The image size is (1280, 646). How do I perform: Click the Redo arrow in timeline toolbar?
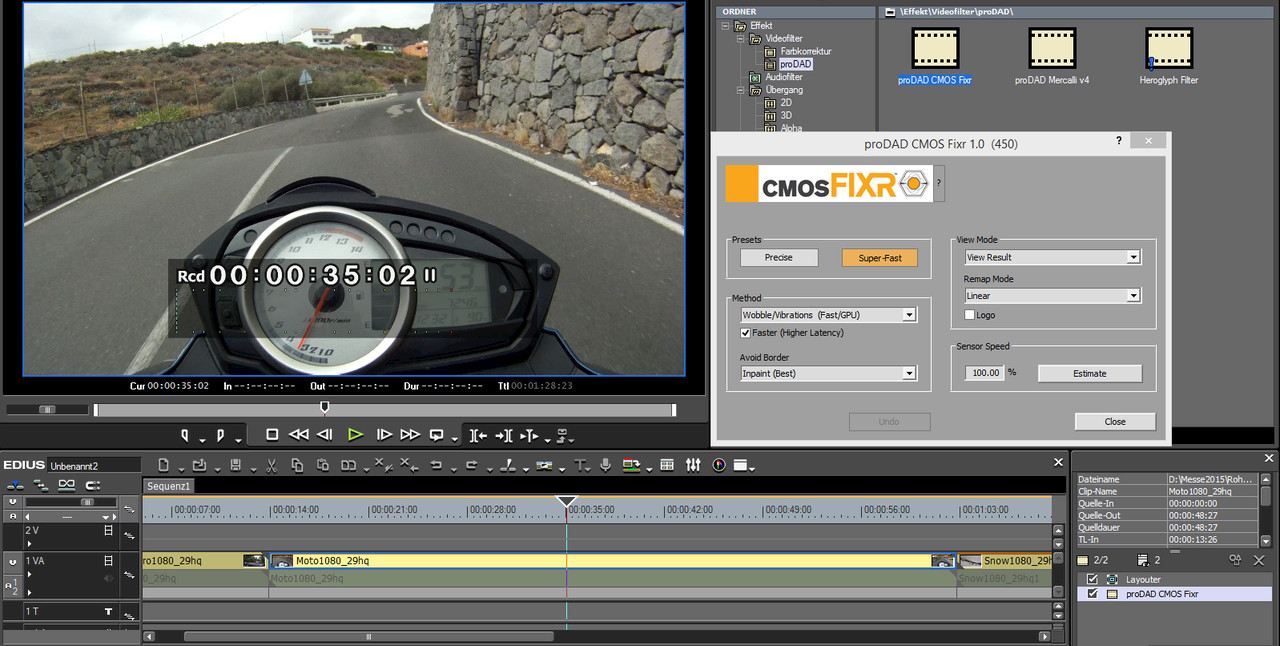[x=472, y=465]
